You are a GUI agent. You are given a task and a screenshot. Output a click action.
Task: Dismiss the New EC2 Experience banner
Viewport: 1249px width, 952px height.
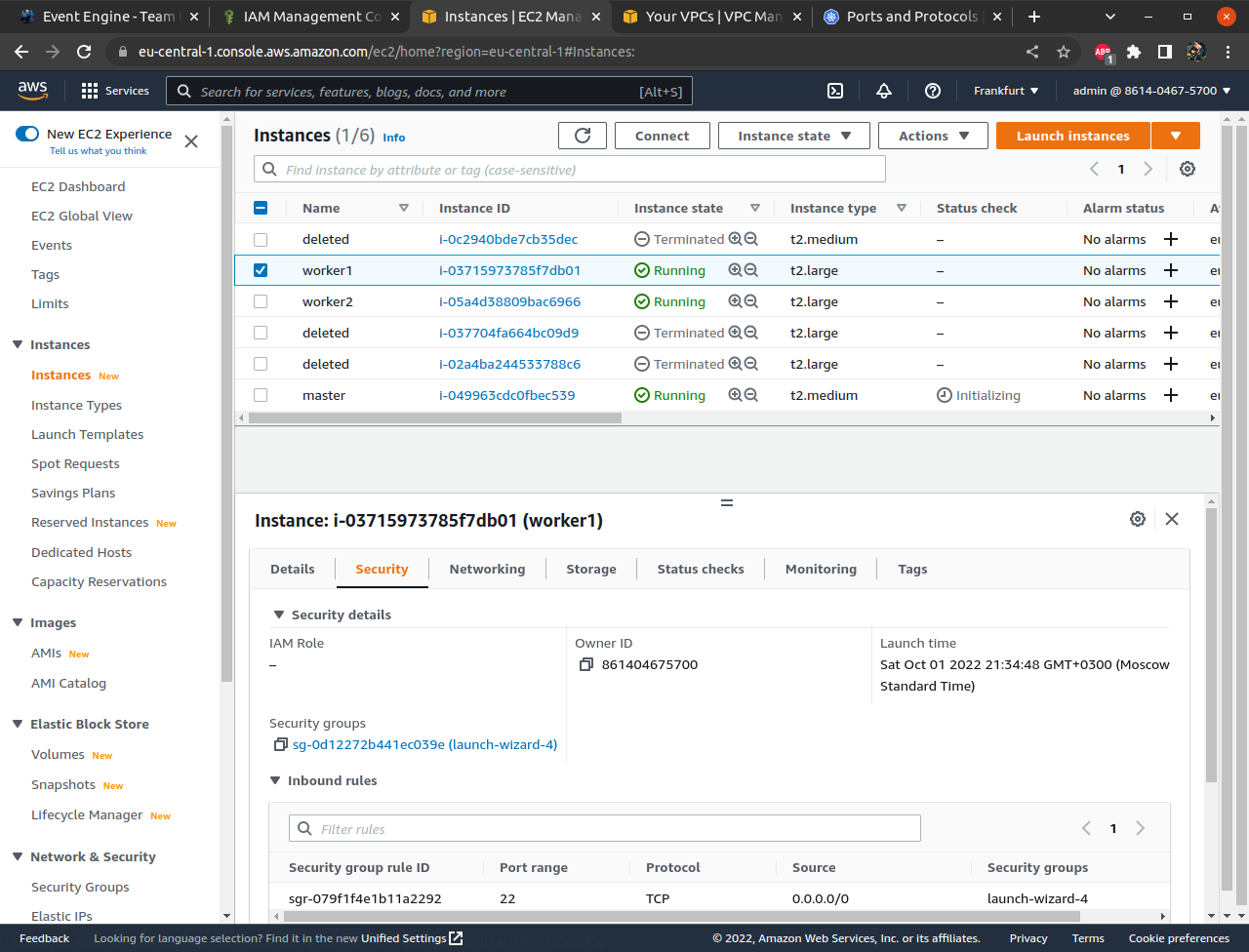[x=191, y=141]
